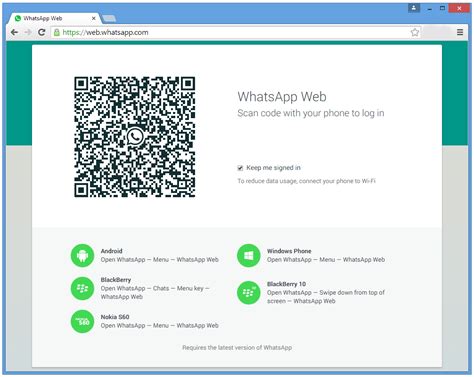
Task: Toggle Keep me signed in checkbox
Action: click(x=240, y=168)
